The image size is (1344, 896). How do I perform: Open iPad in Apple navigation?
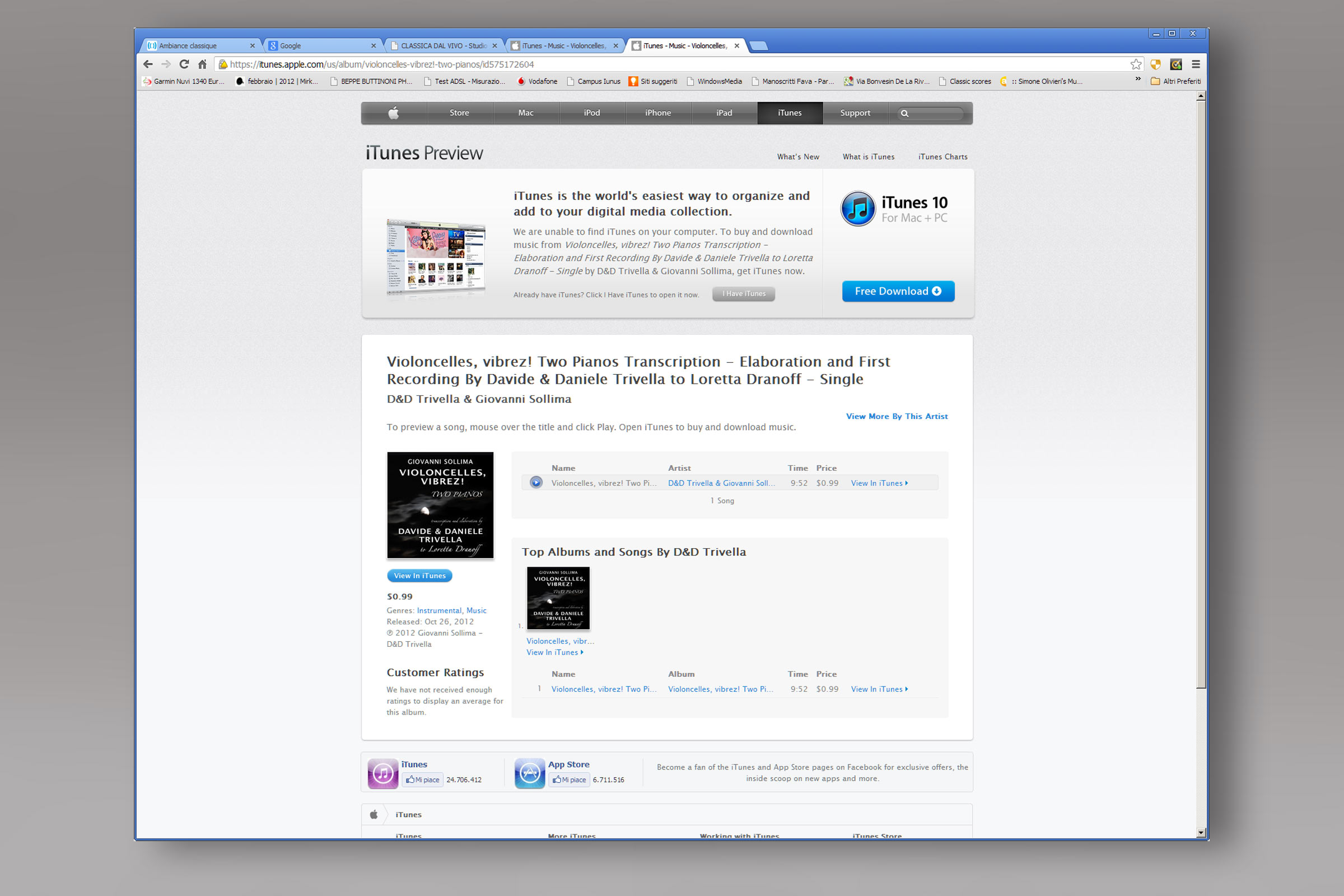click(724, 113)
